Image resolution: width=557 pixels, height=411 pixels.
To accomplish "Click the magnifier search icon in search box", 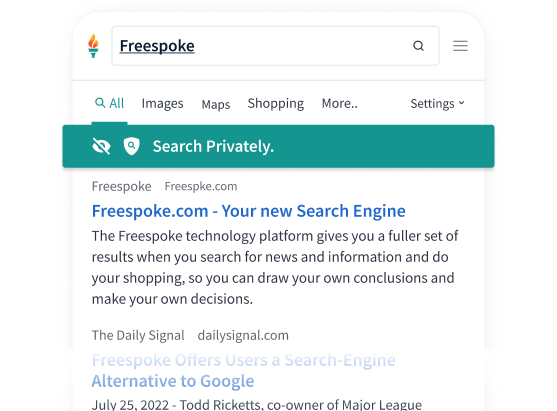I will point(418,46).
